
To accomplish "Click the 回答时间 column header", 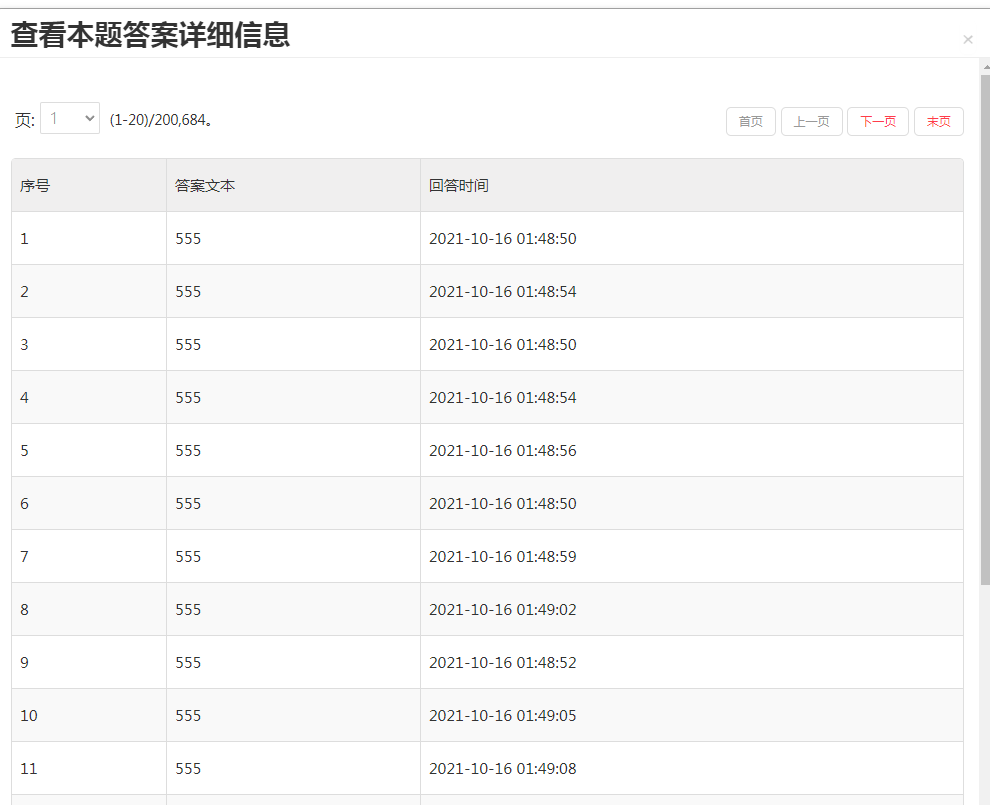I will point(459,186).
